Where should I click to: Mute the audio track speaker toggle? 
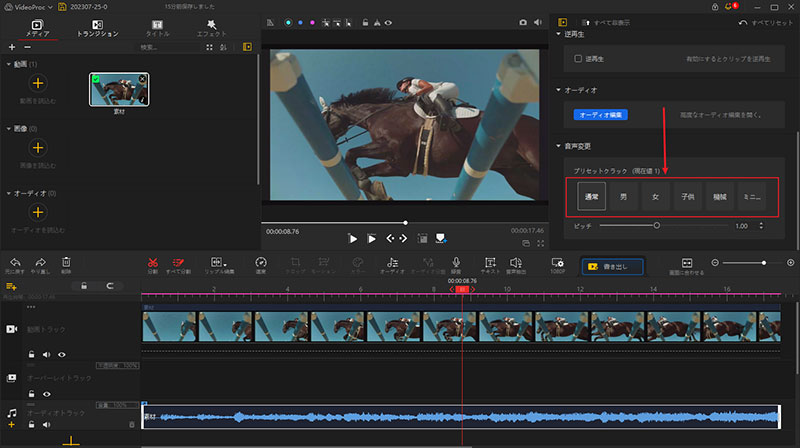(46, 425)
